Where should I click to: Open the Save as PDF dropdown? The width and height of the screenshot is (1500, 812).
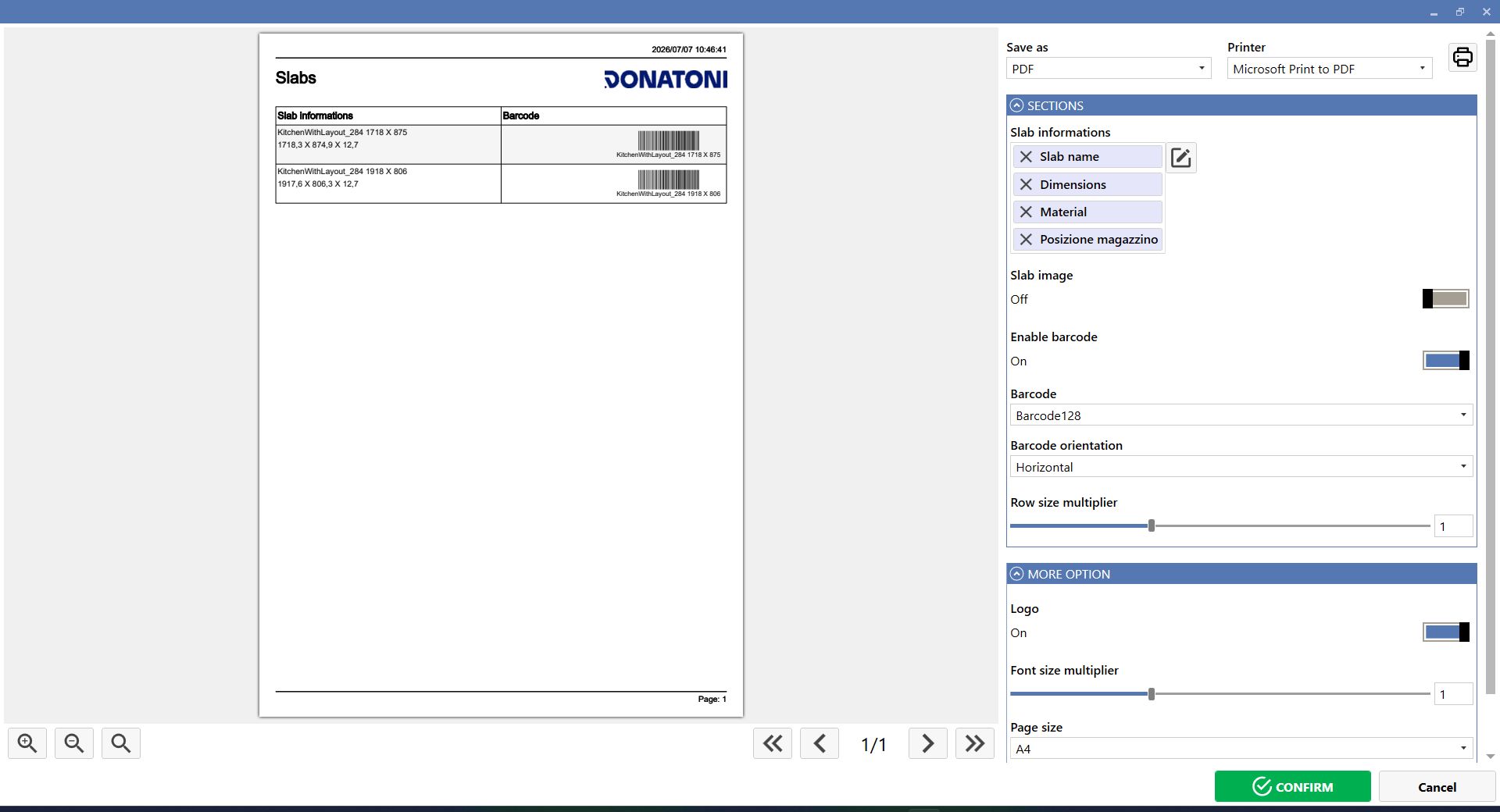[x=1109, y=69]
